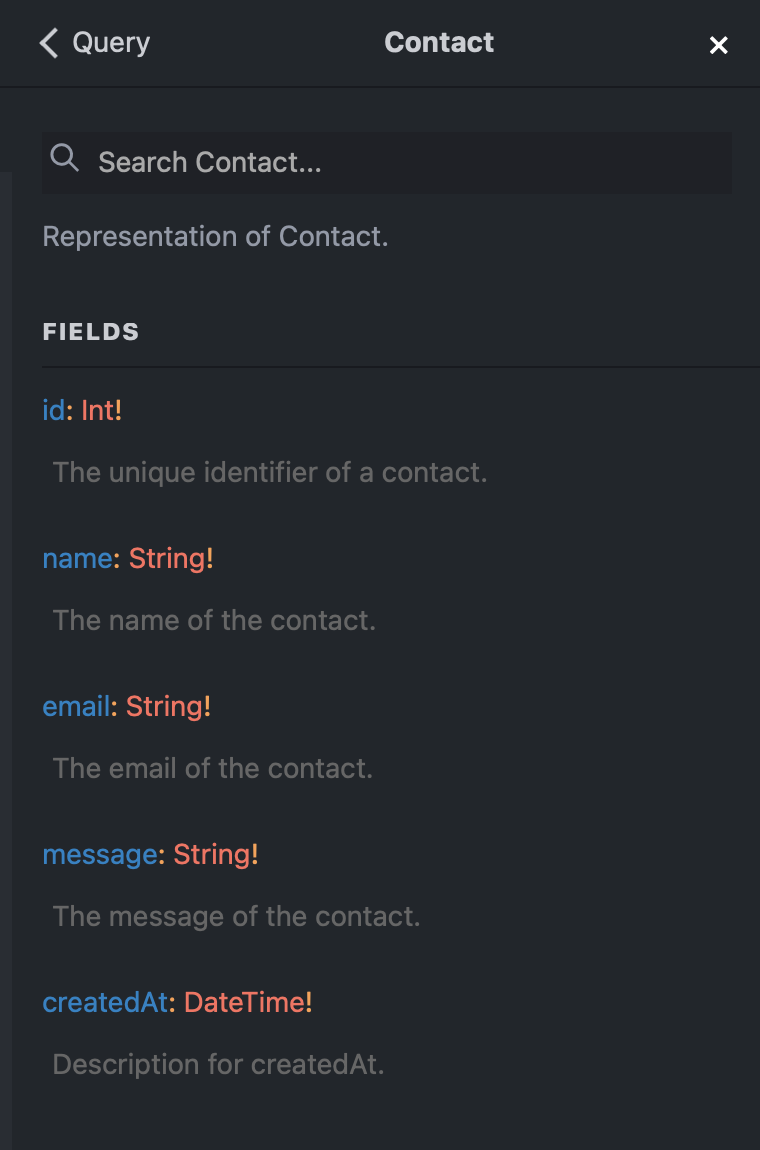Select the String! type next to email
Image resolution: width=760 pixels, height=1150 pixels.
168,706
